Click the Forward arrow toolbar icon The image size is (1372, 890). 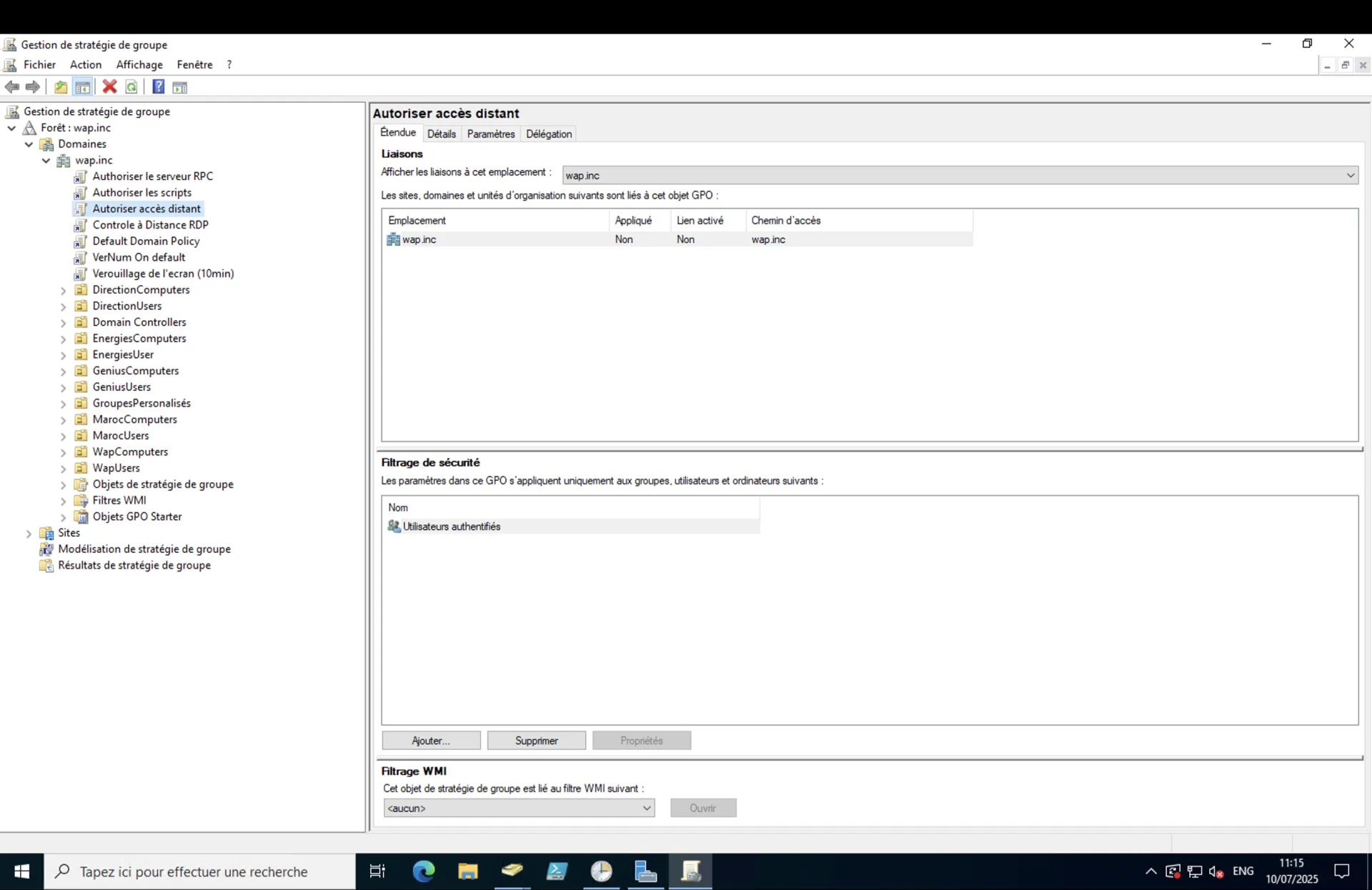tap(33, 87)
